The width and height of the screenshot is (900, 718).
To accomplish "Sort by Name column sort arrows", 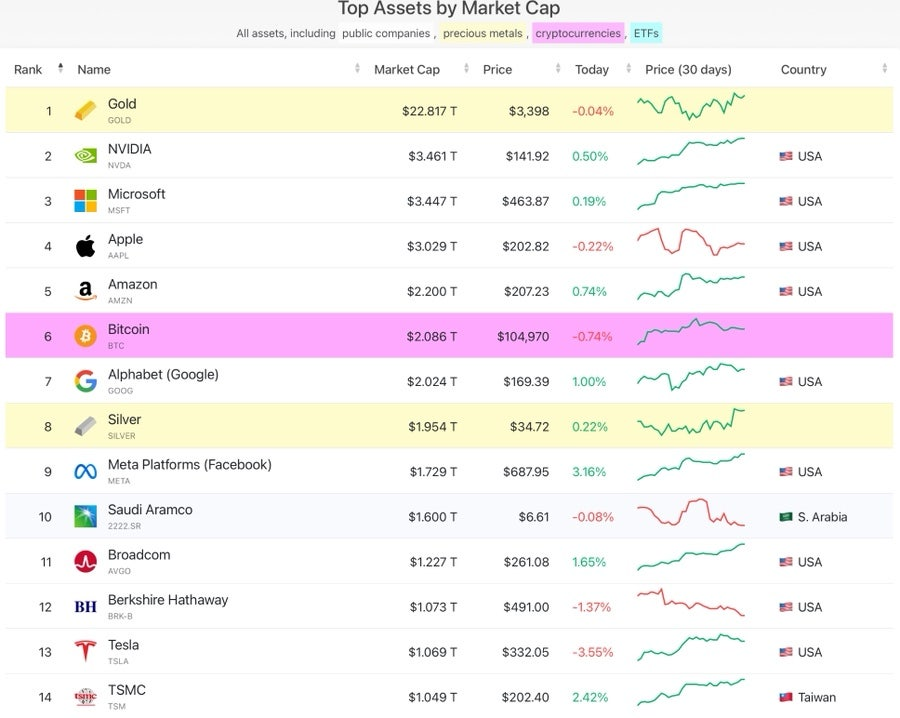I will click(357, 69).
